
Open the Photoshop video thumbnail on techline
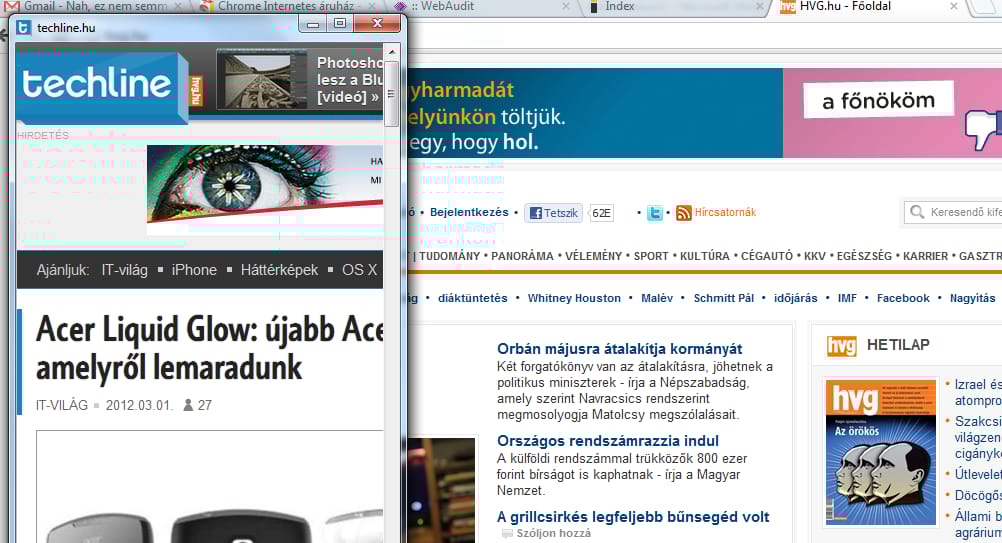click(262, 80)
